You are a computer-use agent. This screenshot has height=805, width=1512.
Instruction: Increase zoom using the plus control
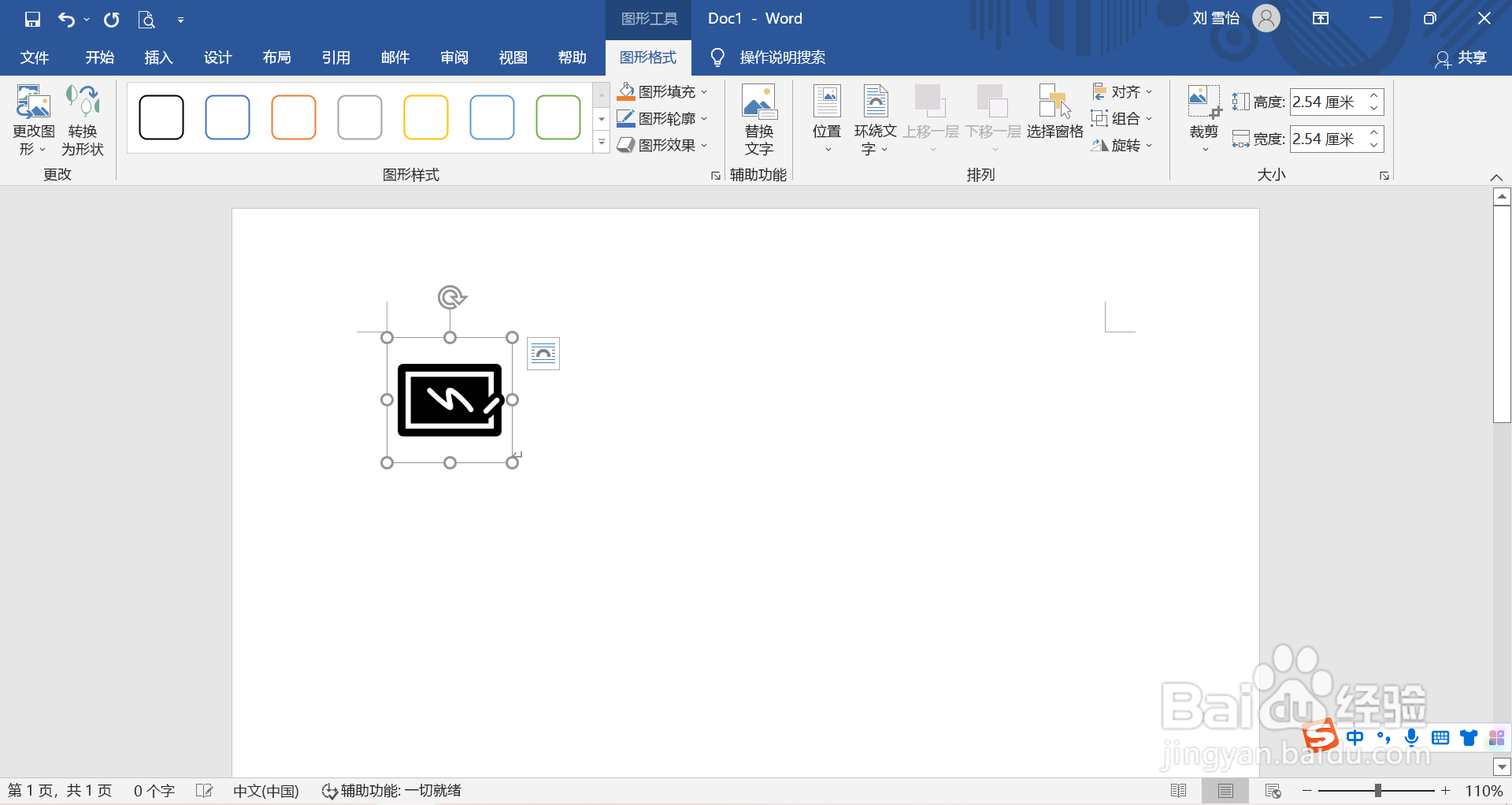tap(1447, 791)
